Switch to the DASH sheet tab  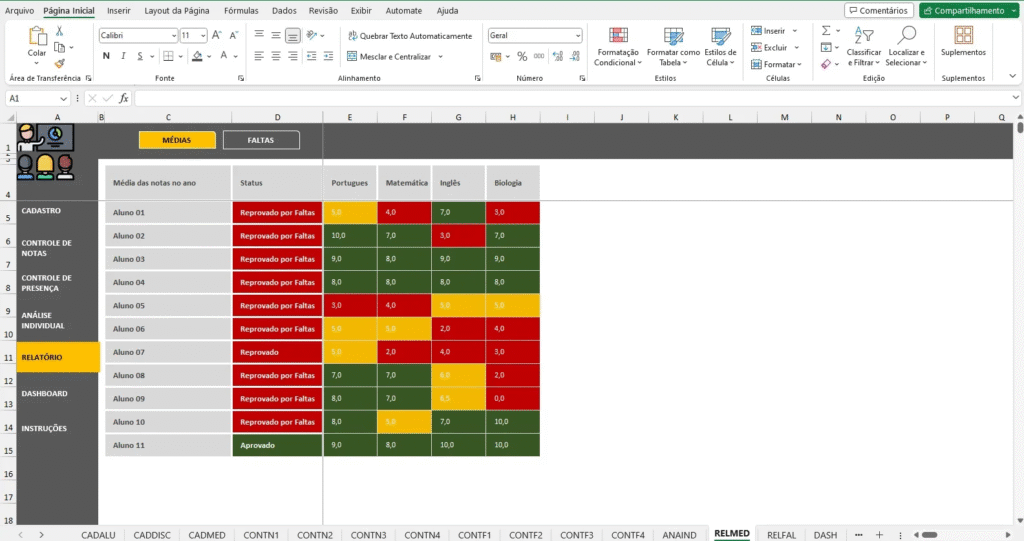pyautogui.click(x=825, y=535)
